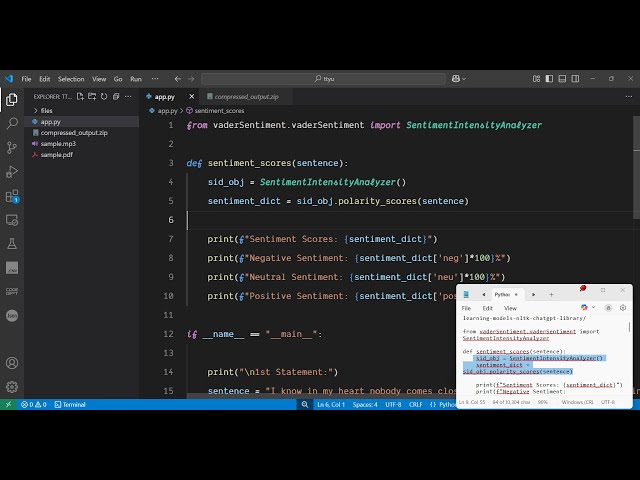Expand the files folder
The width and height of the screenshot is (640, 480).
[x=82, y=111]
